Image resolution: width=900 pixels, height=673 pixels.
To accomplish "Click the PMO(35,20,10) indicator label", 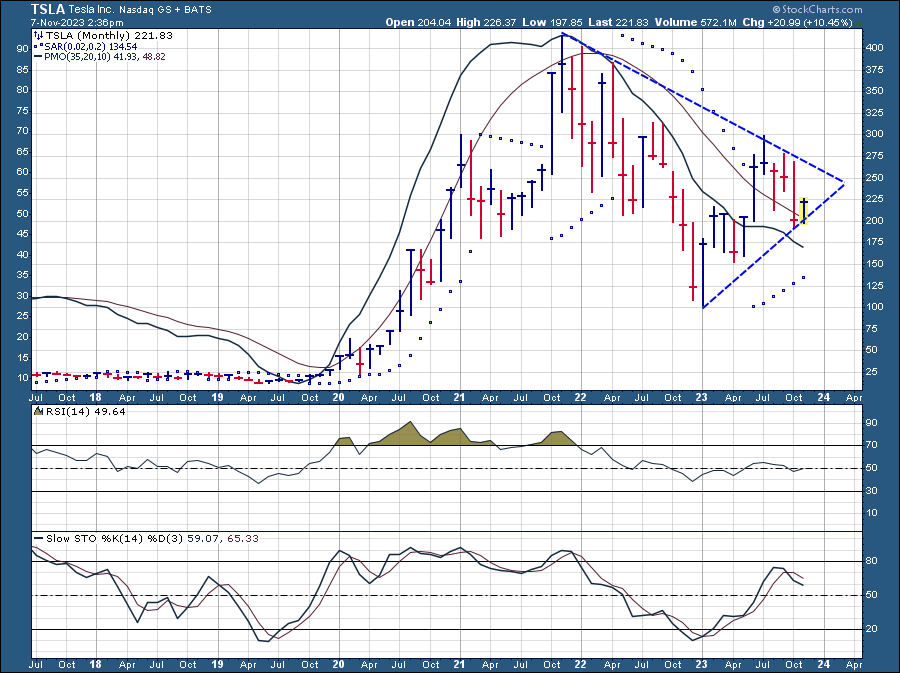I will click(82, 57).
